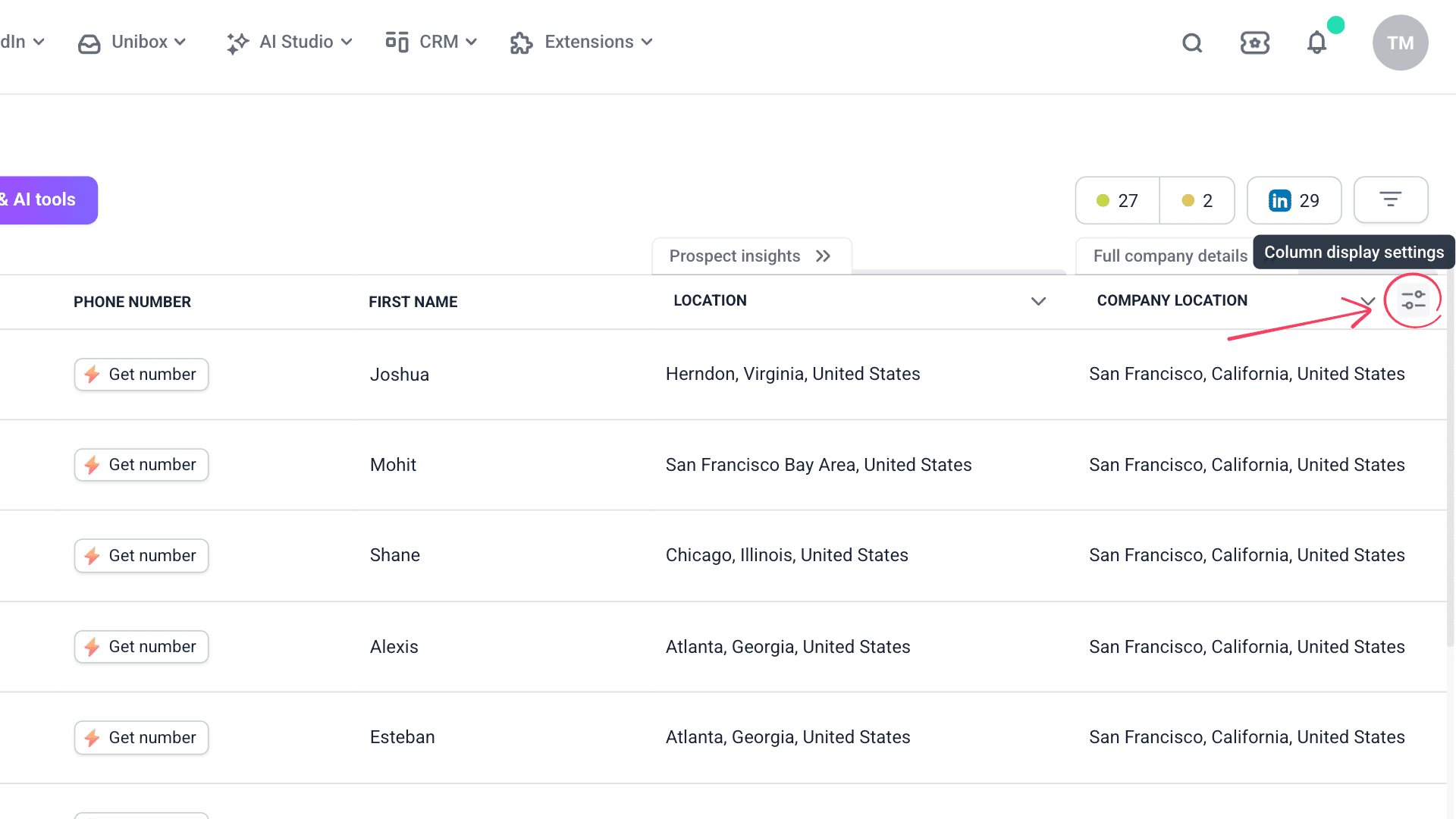Select first name Alexis

pyautogui.click(x=394, y=647)
